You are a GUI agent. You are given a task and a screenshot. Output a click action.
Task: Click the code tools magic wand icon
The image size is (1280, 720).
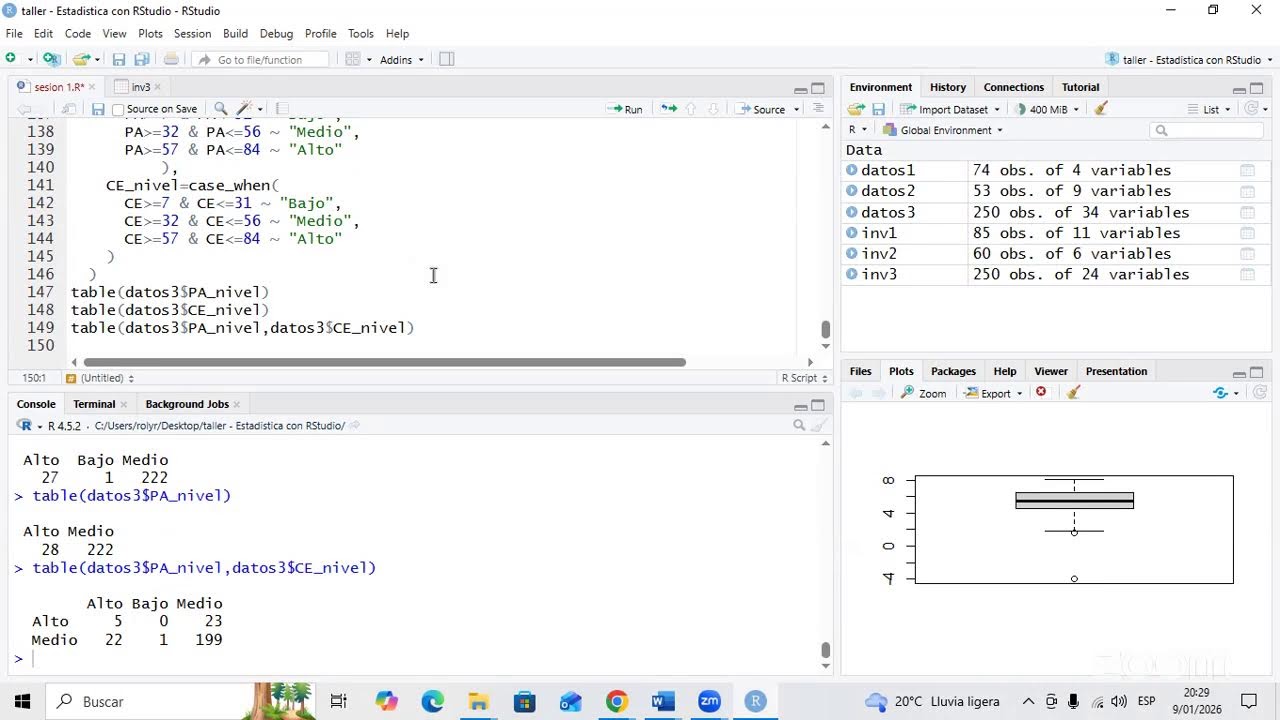coord(244,109)
